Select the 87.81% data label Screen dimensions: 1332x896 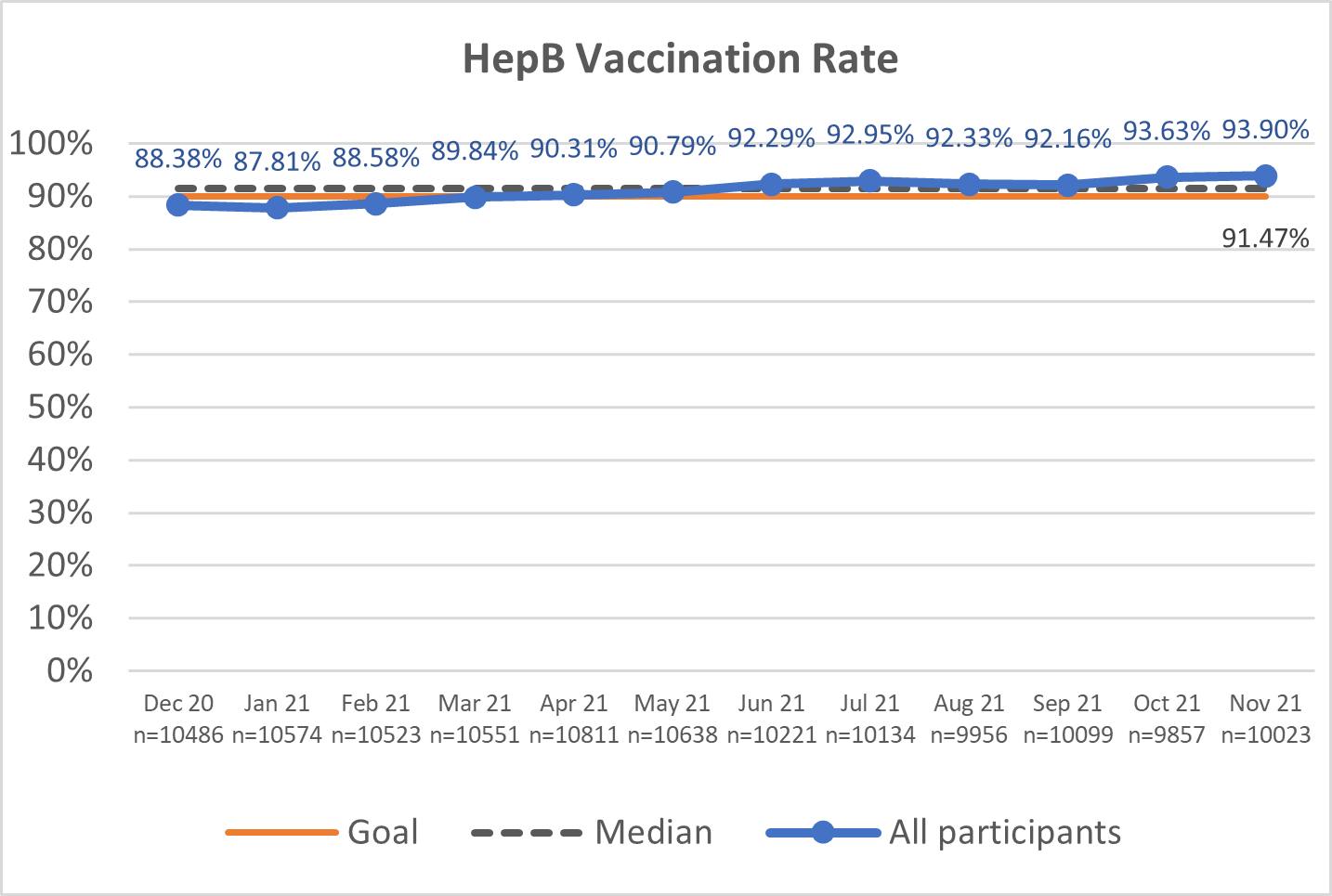[277, 162]
